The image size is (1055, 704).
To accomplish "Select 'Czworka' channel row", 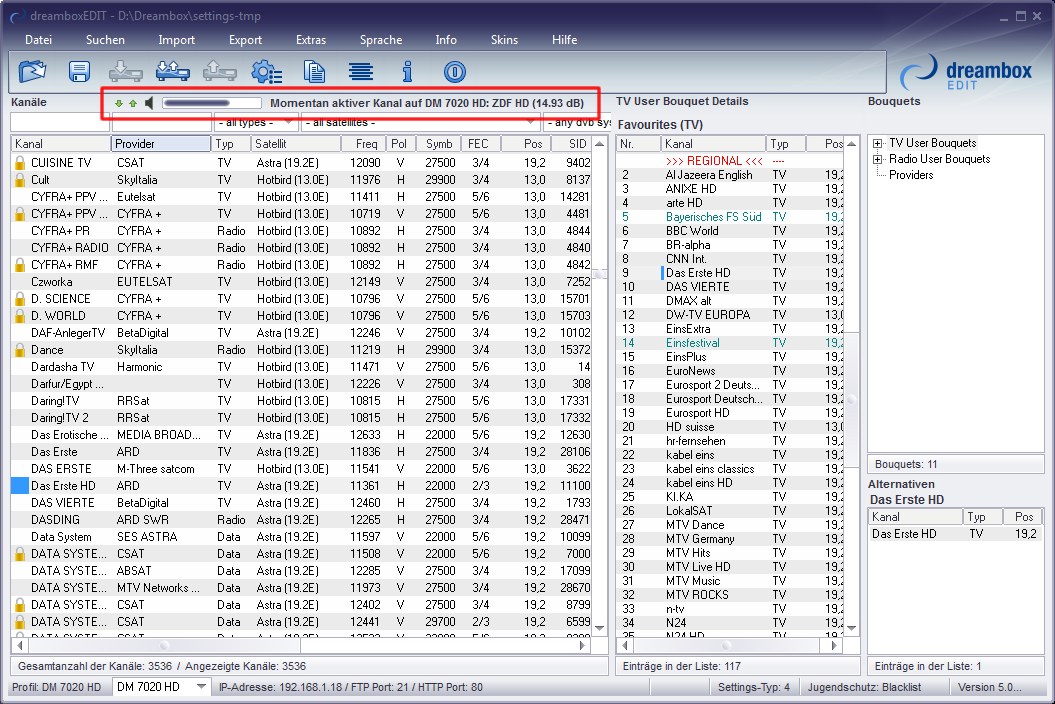I will click(302, 281).
